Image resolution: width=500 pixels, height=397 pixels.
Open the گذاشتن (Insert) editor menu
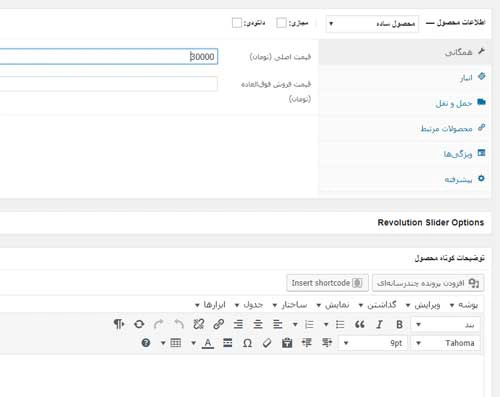coord(378,305)
